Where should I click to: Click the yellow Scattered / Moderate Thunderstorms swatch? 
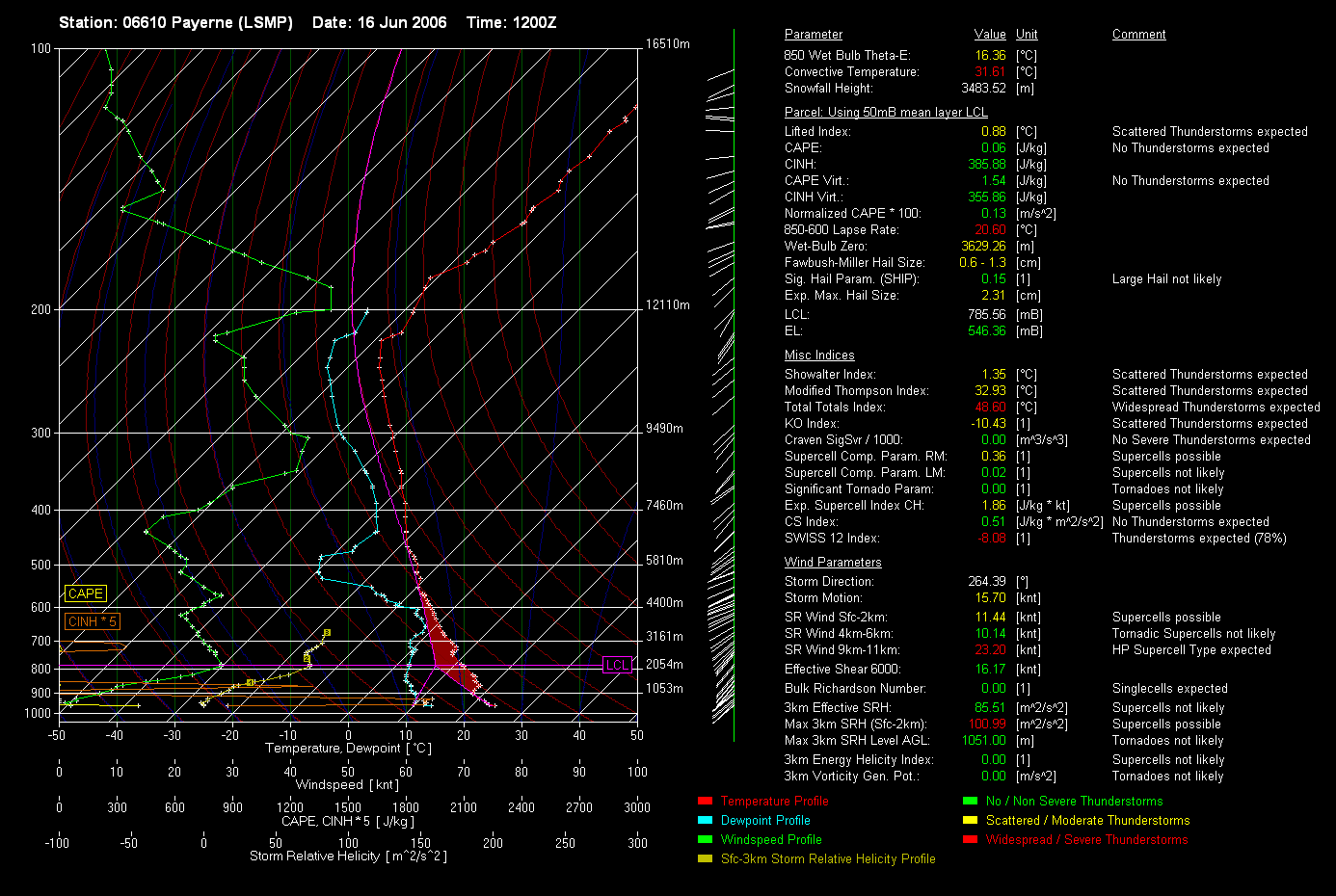point(970,821)
